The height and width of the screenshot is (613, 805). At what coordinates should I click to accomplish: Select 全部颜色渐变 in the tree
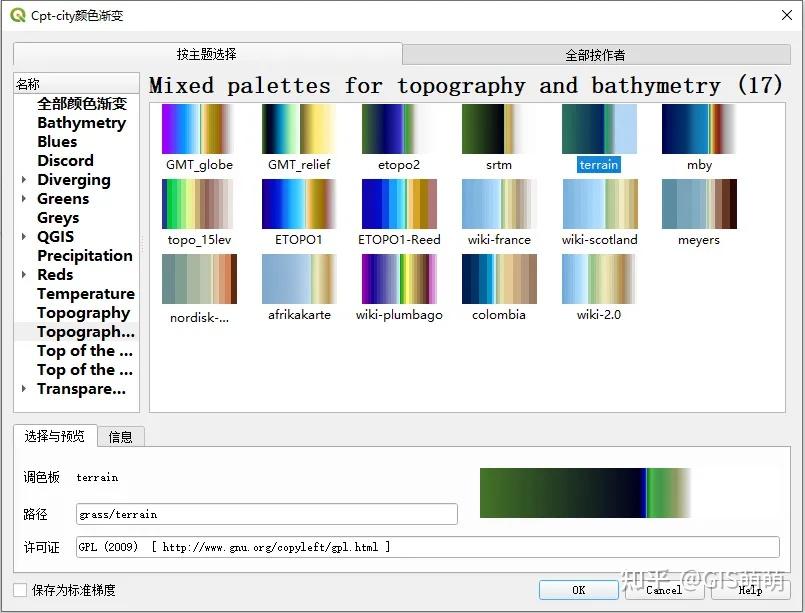[x=82, y=104]
